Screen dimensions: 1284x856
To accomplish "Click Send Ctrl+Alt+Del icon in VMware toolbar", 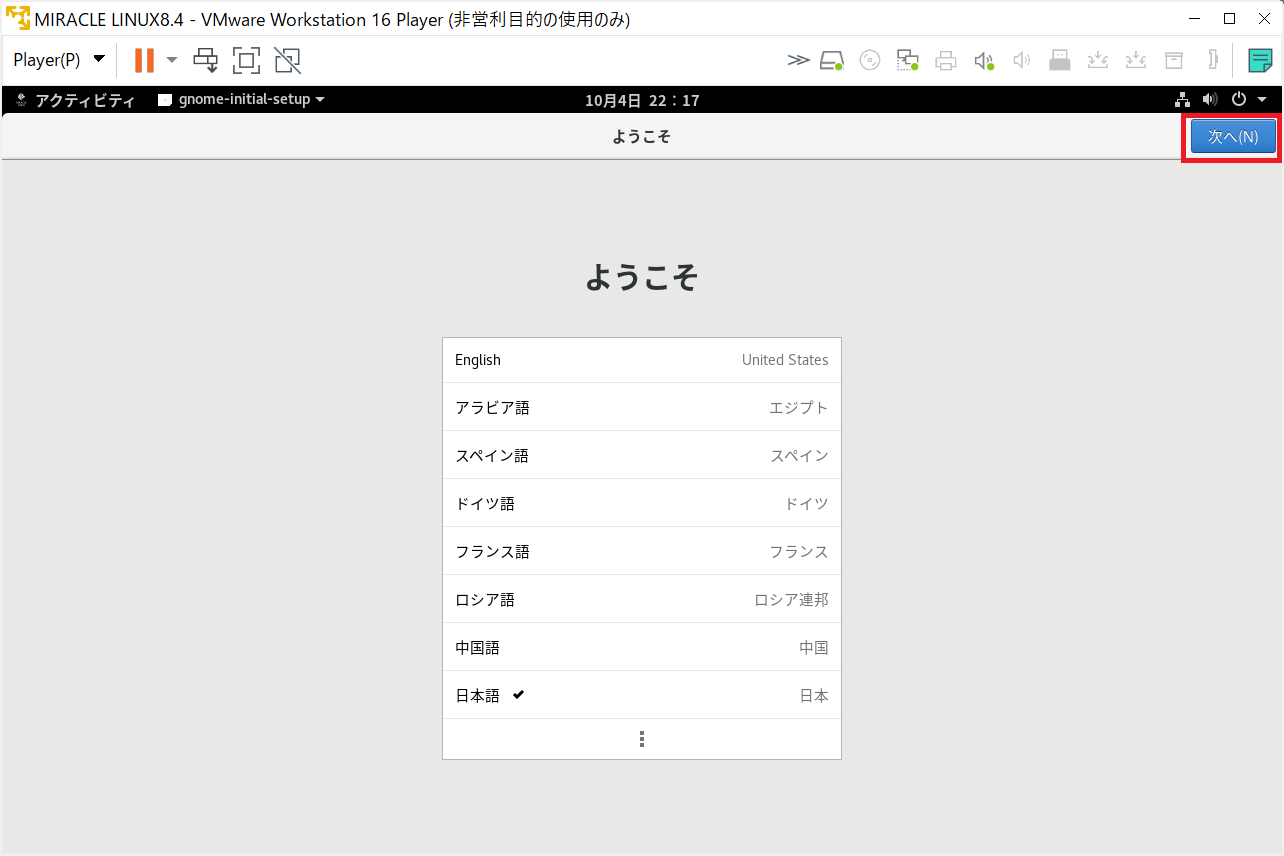I will coord(206,60).
